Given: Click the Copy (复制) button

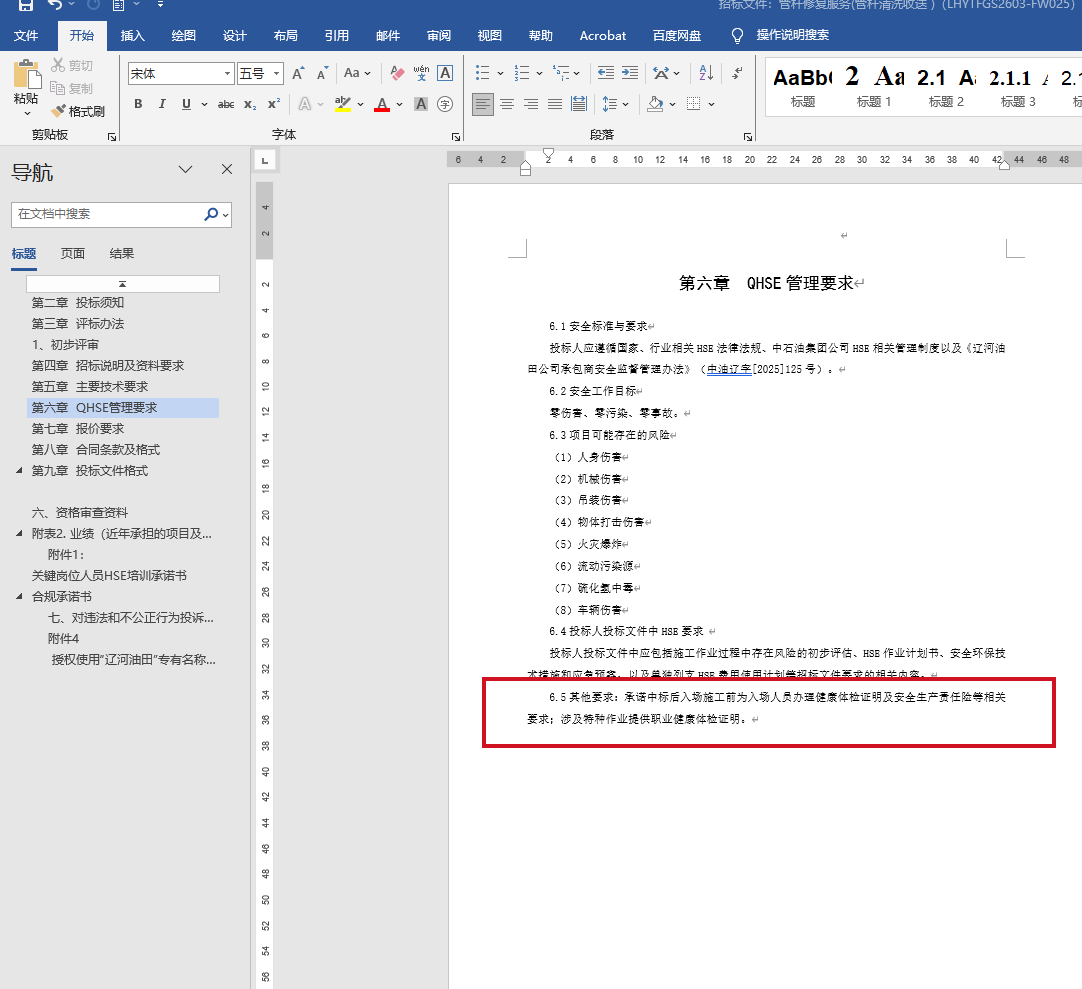Looking at the screenshot, I should click(x=72, y=88).
